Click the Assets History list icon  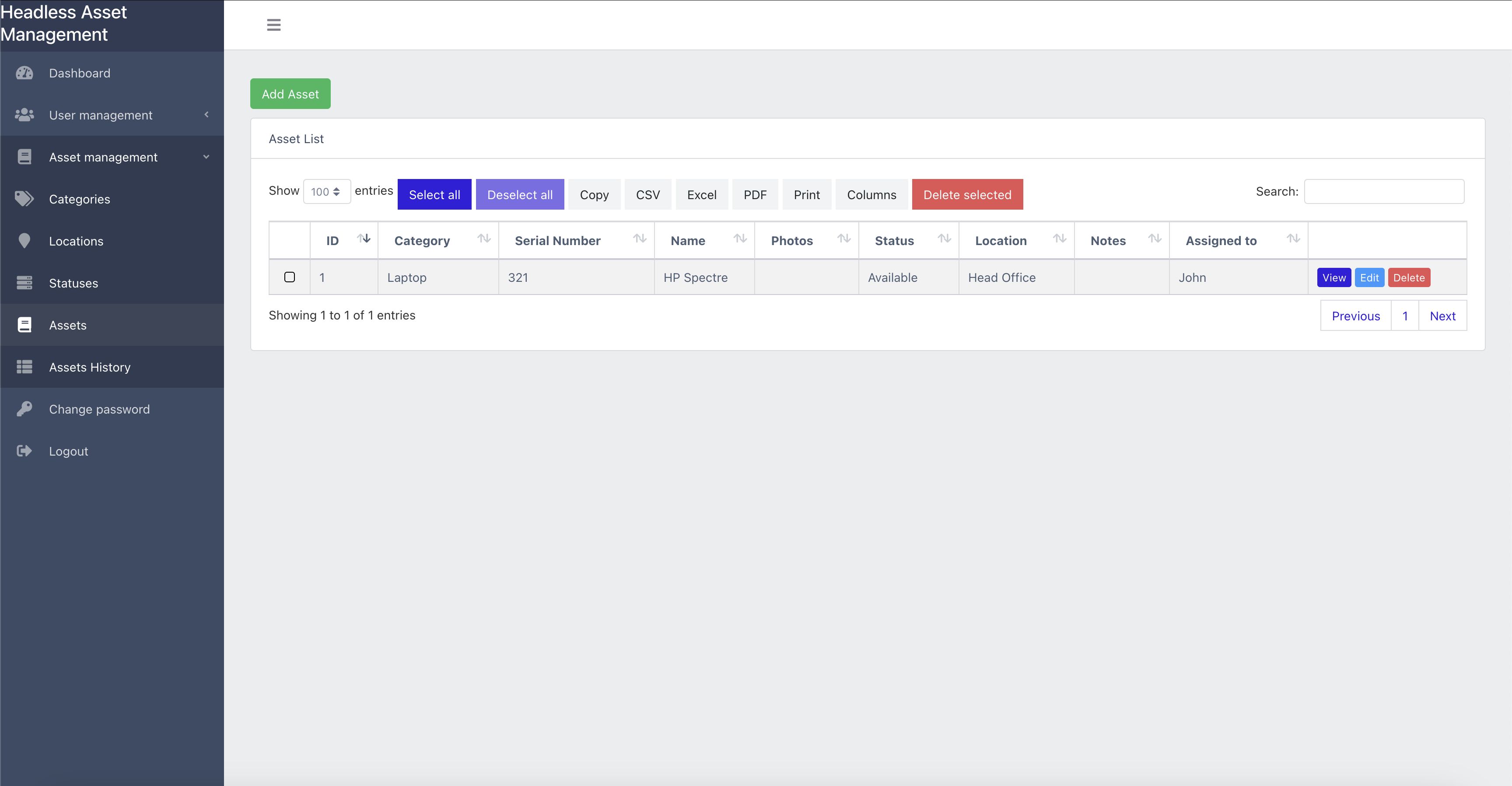[x=24, y=367]
